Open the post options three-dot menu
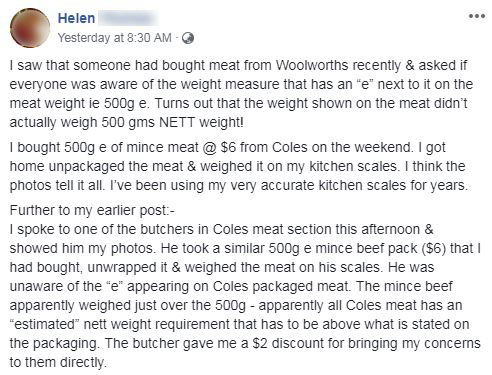The height and width of the screenshot is (375, 492). click(x=477, y=16)
